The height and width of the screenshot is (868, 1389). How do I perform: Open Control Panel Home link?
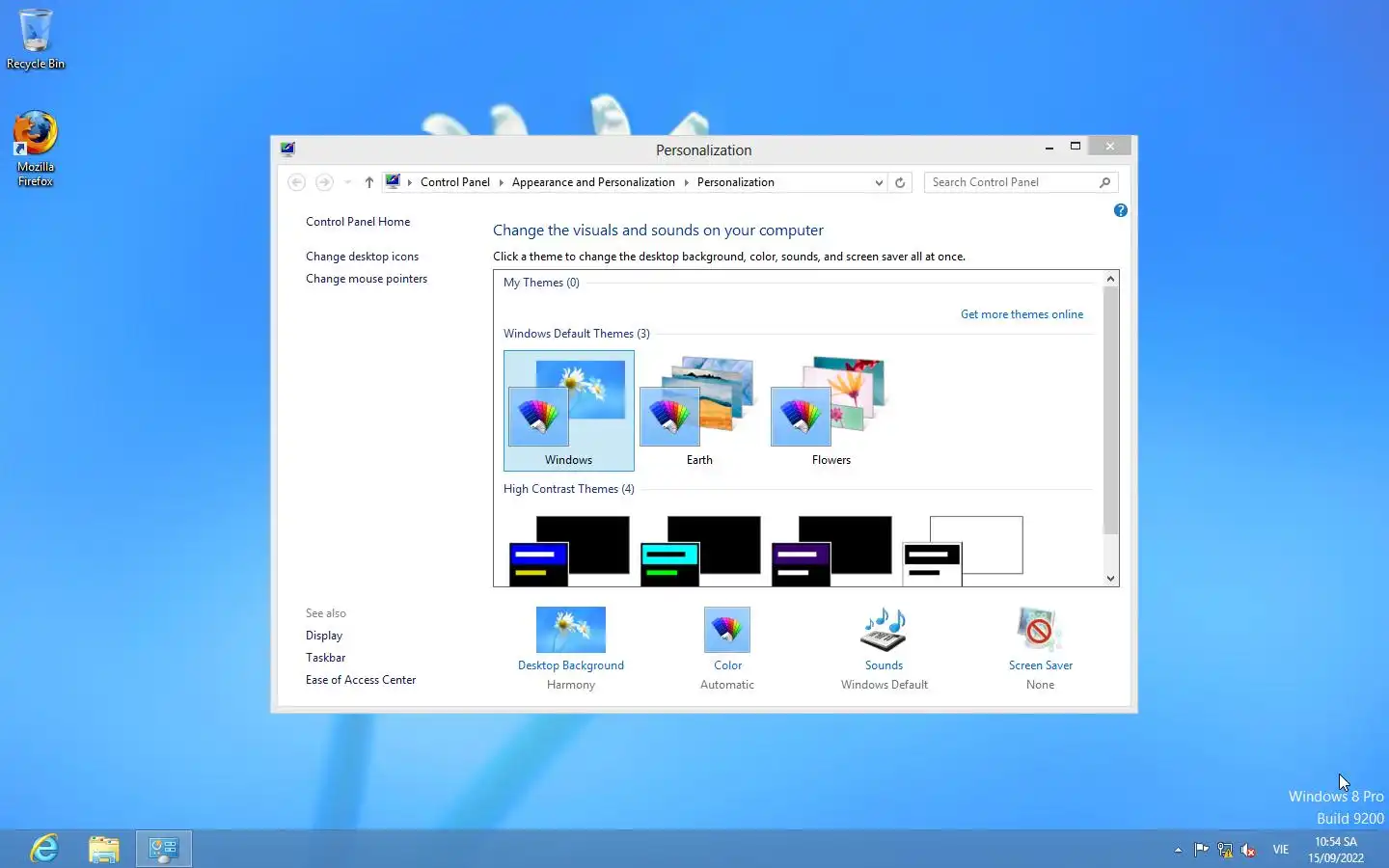358,222
